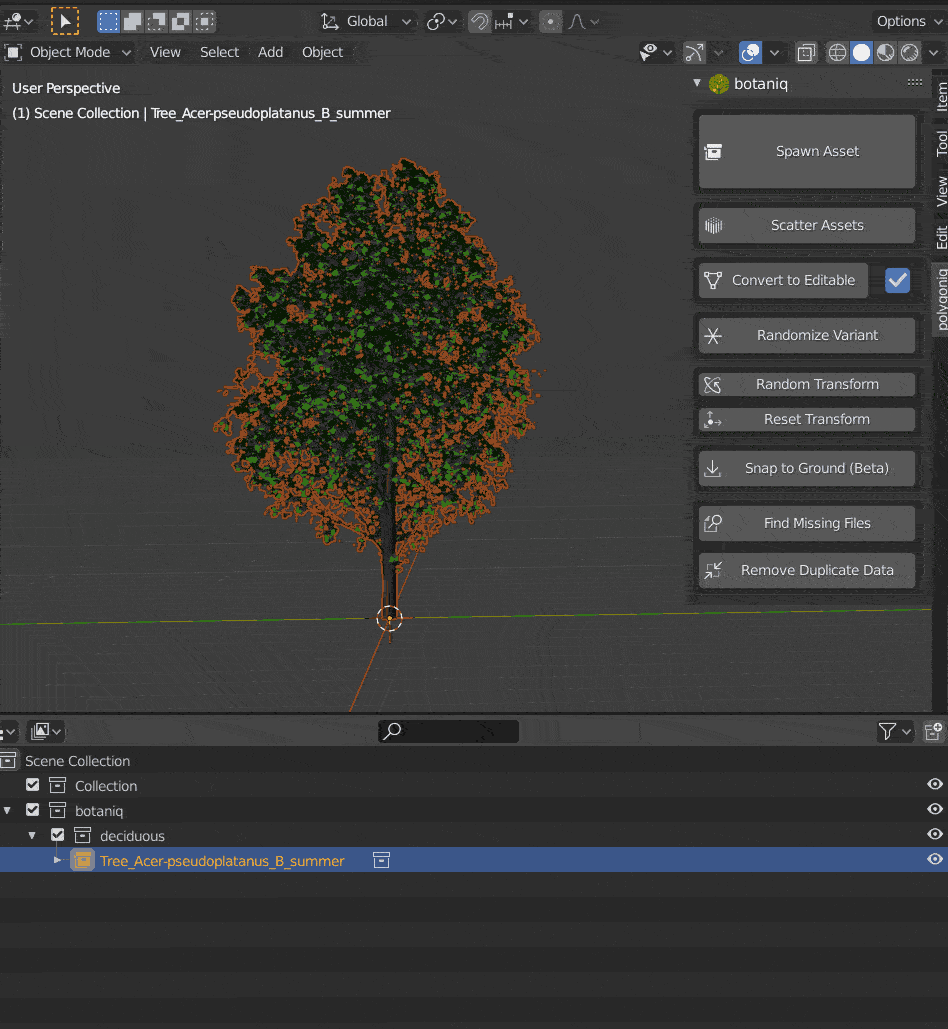The image size is (948, 1029).
Task: Hide Collection with its eye icon
Action: point(935,784)
